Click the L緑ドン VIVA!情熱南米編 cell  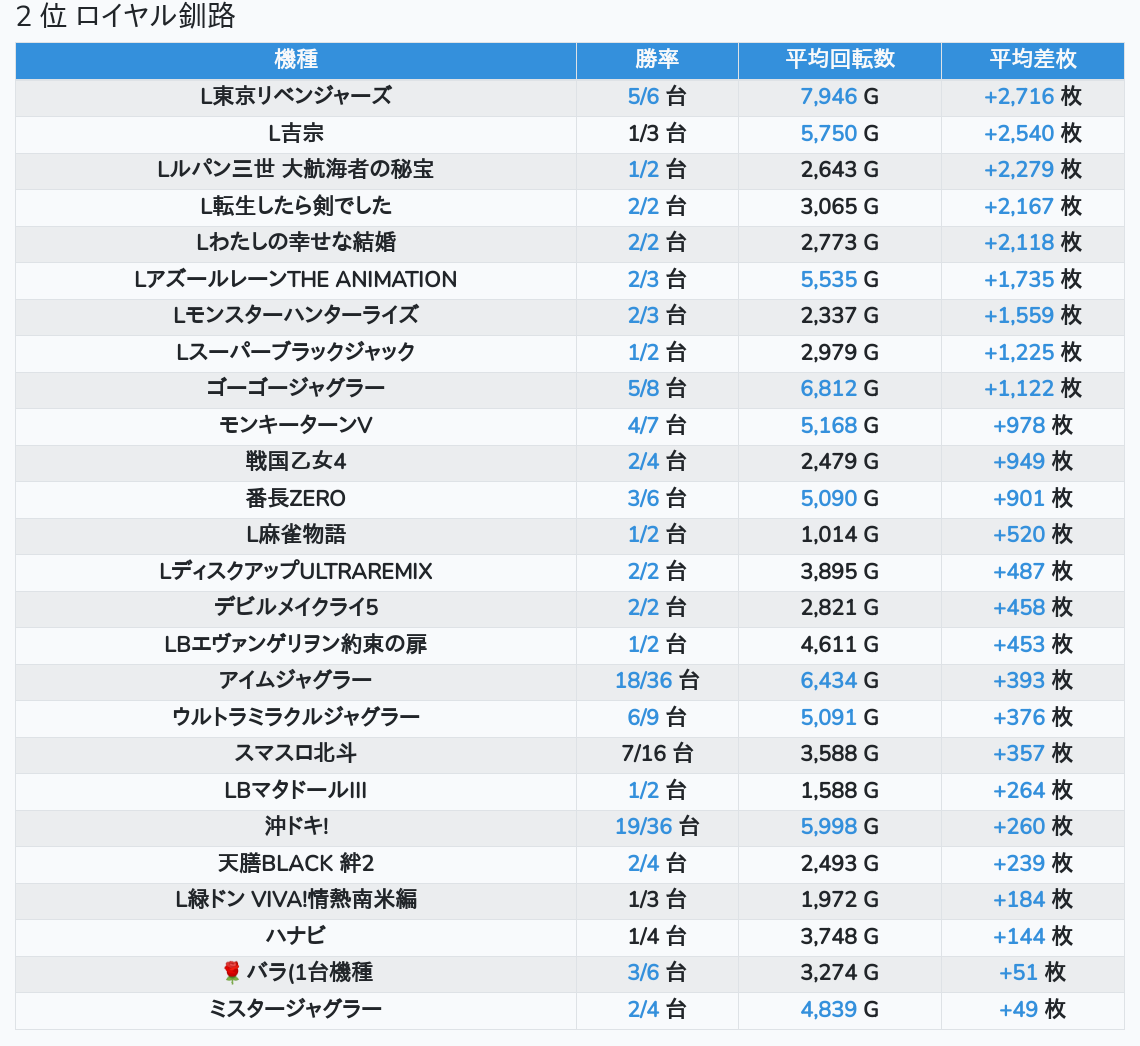[x=296, y=900]
